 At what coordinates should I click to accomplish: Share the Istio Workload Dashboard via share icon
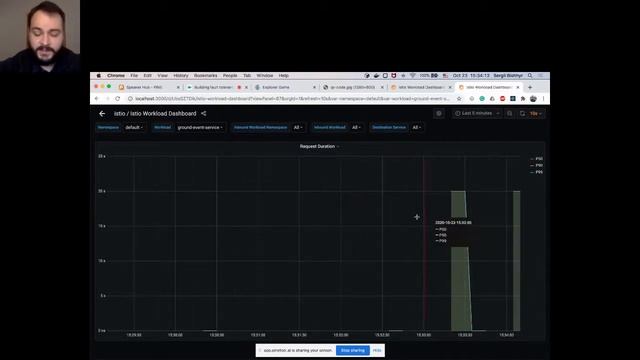point(203,113)
